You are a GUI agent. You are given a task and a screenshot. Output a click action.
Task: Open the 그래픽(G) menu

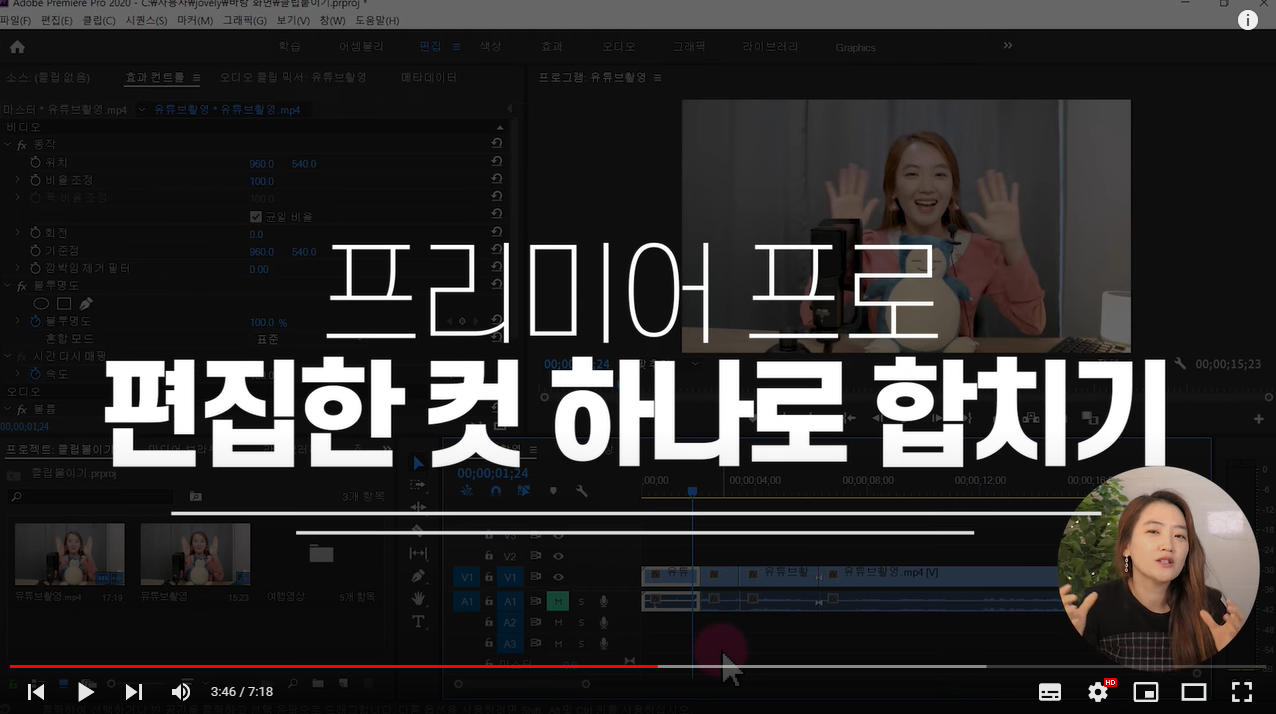coord(245,20)
